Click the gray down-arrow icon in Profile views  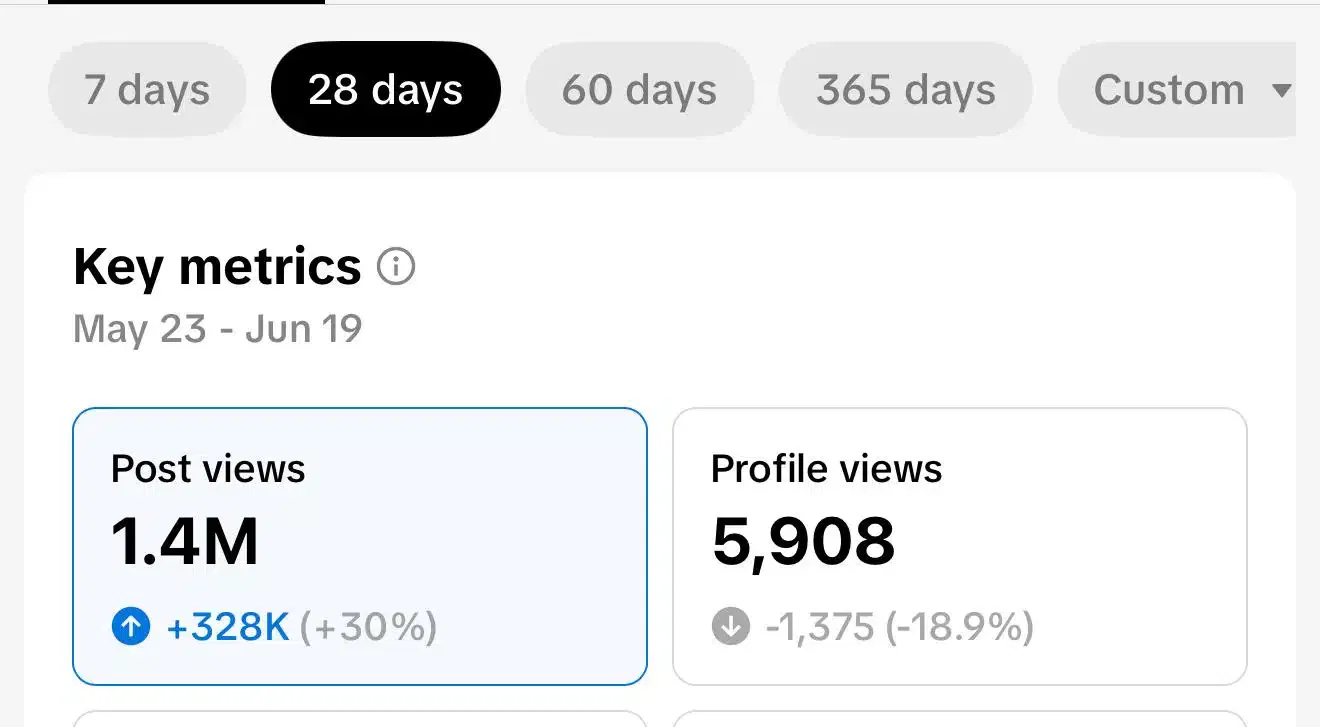[731, 627]
